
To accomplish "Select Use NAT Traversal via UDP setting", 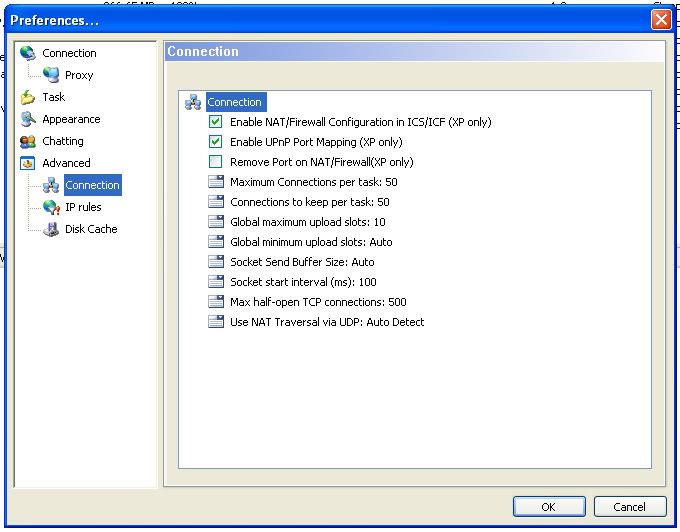I will (326, 322).
